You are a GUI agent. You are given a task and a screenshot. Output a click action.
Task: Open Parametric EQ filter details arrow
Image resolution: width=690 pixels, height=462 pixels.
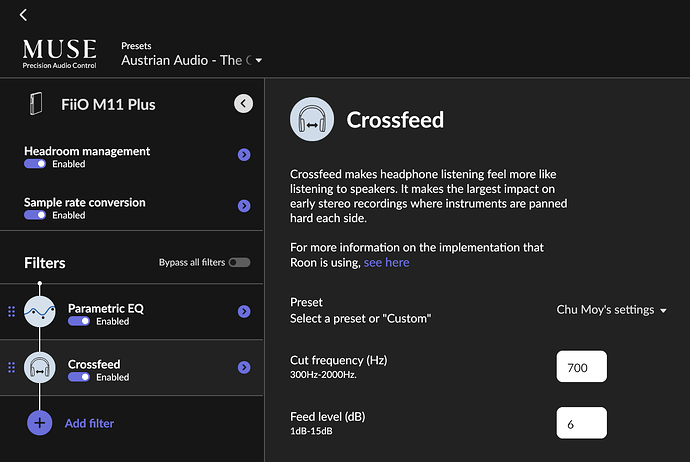pos(244,312)
